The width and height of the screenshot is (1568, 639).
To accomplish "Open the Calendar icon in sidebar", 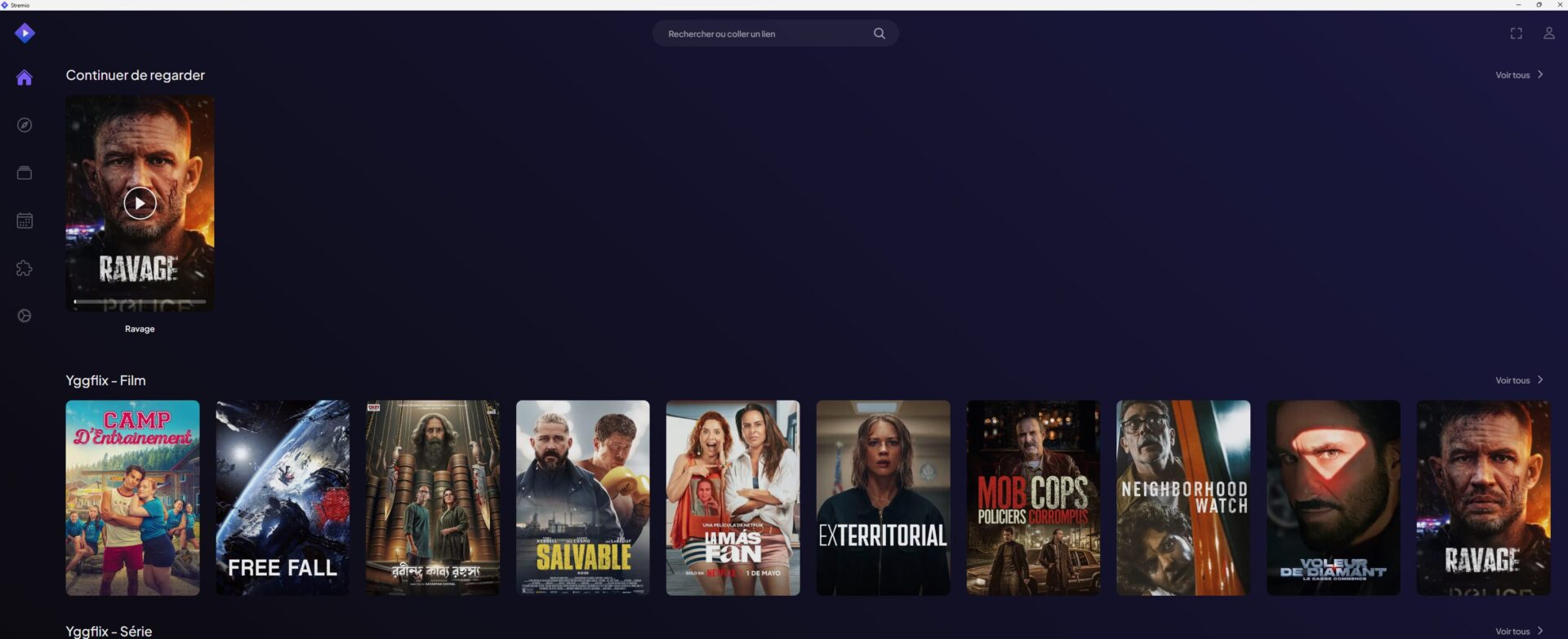I will (x=24, y=220).
